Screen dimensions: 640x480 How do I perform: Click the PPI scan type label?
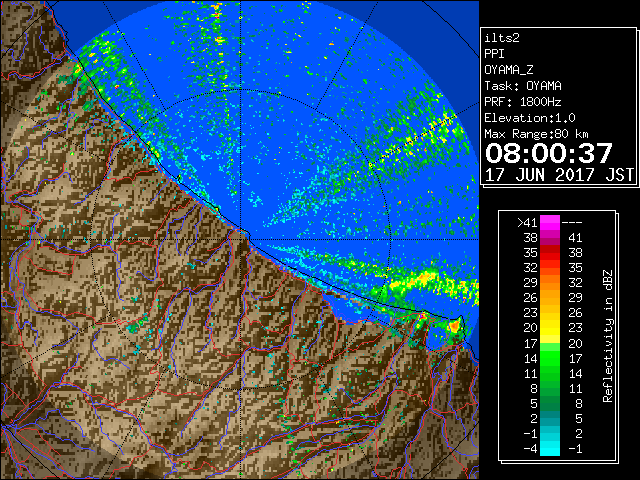point(494,54)
